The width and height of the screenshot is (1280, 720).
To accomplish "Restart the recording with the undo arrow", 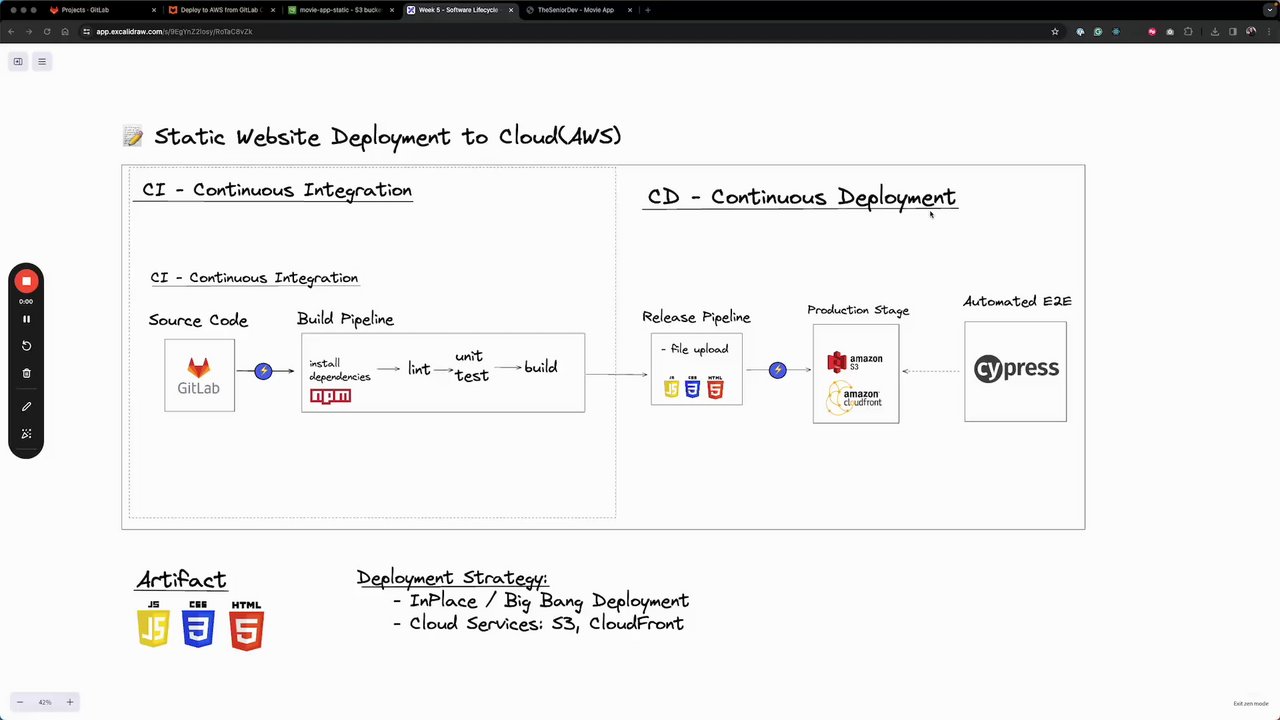I will pos(26,346).
